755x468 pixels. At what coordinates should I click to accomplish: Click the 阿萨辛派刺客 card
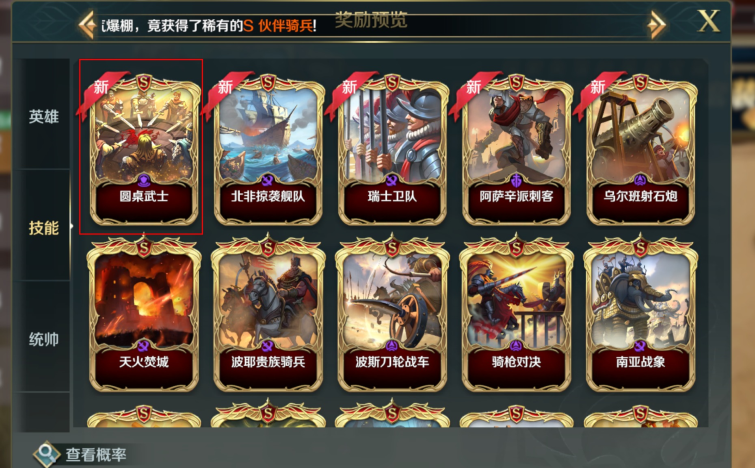[516, 150]
